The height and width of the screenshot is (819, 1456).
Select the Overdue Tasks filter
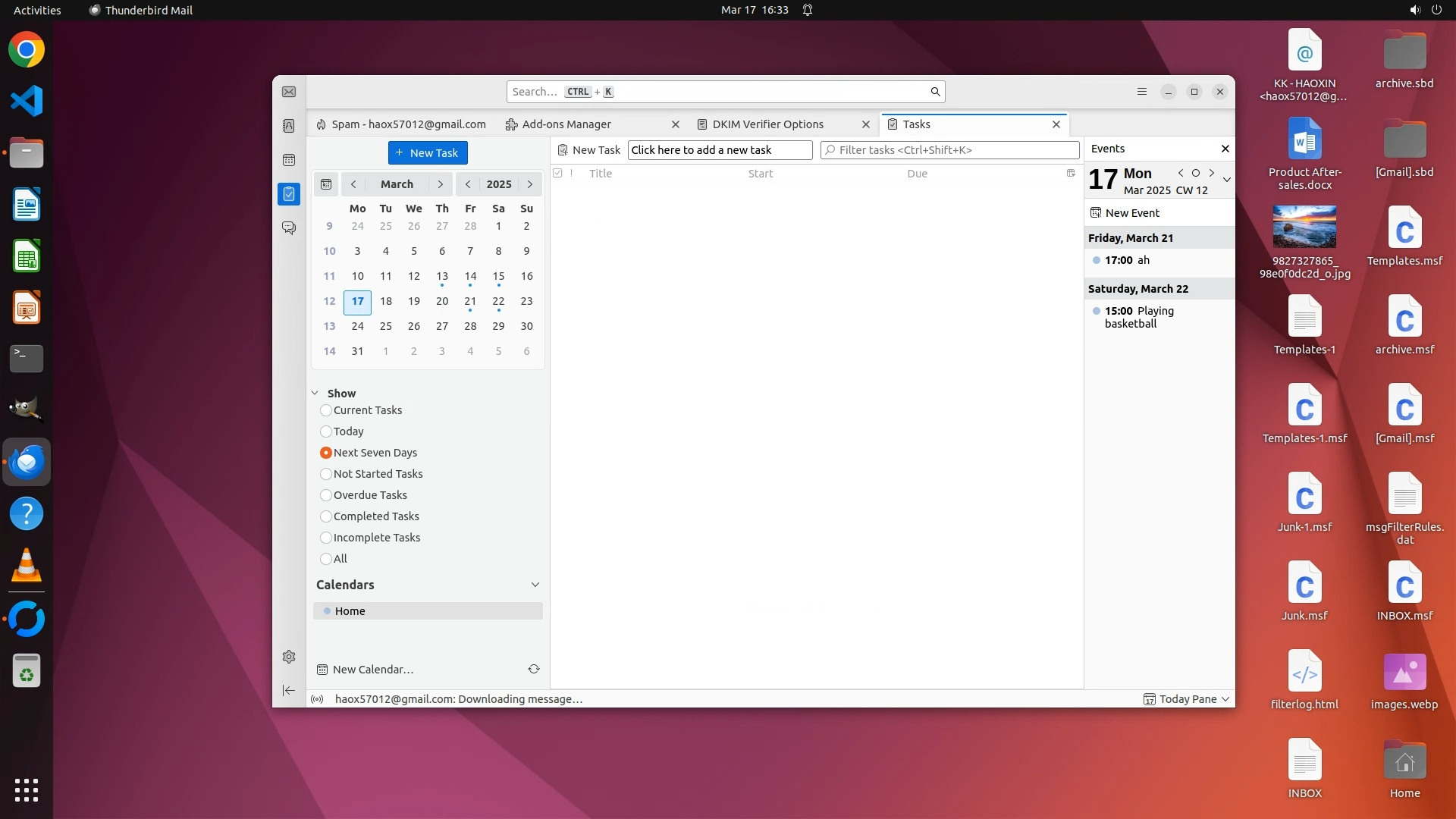tap(326, 495)
